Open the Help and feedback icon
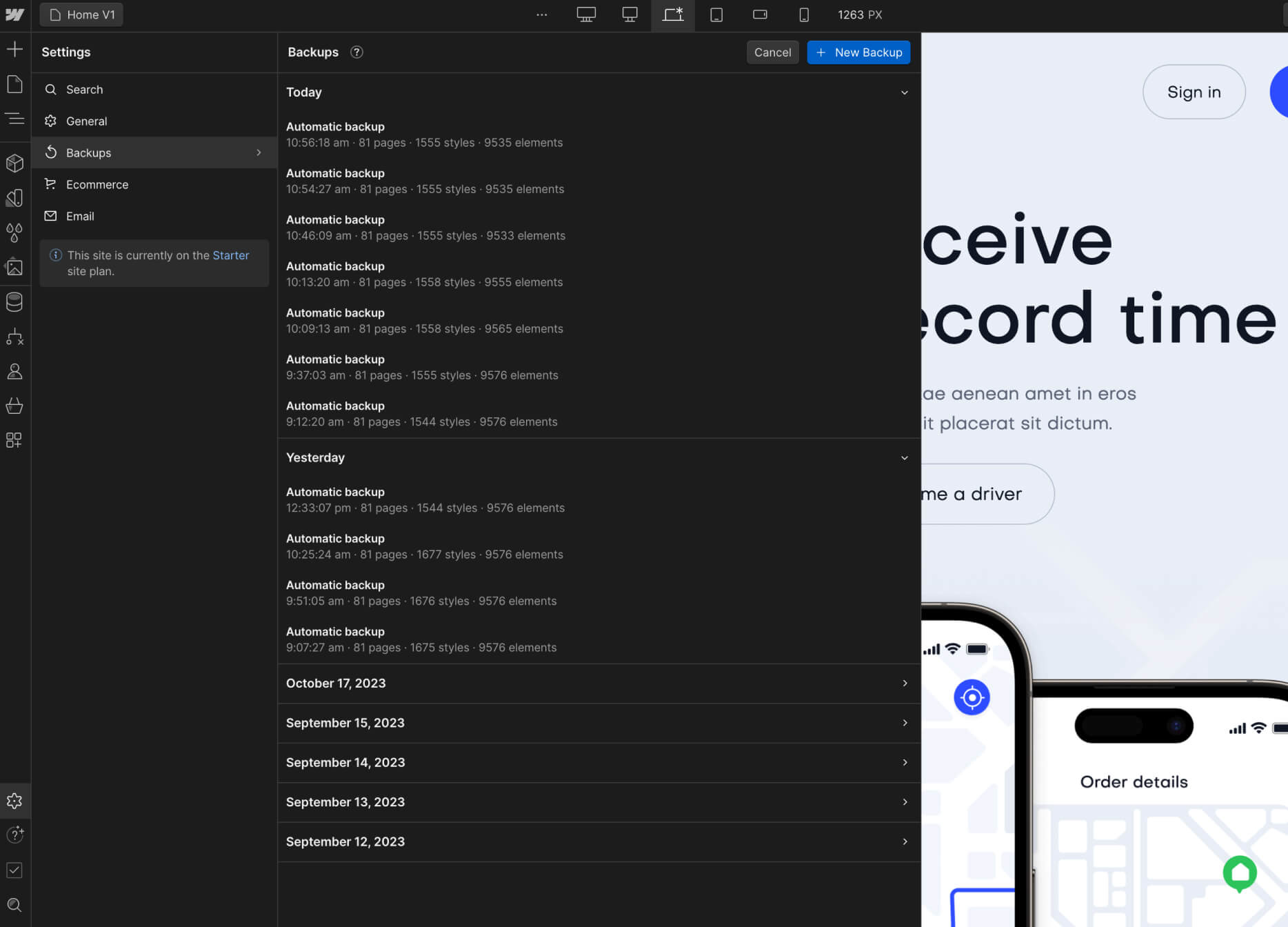The image size is (1288, 927). pos(14,835)
